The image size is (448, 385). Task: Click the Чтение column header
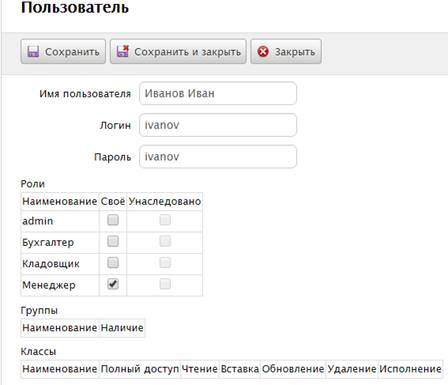200,369
